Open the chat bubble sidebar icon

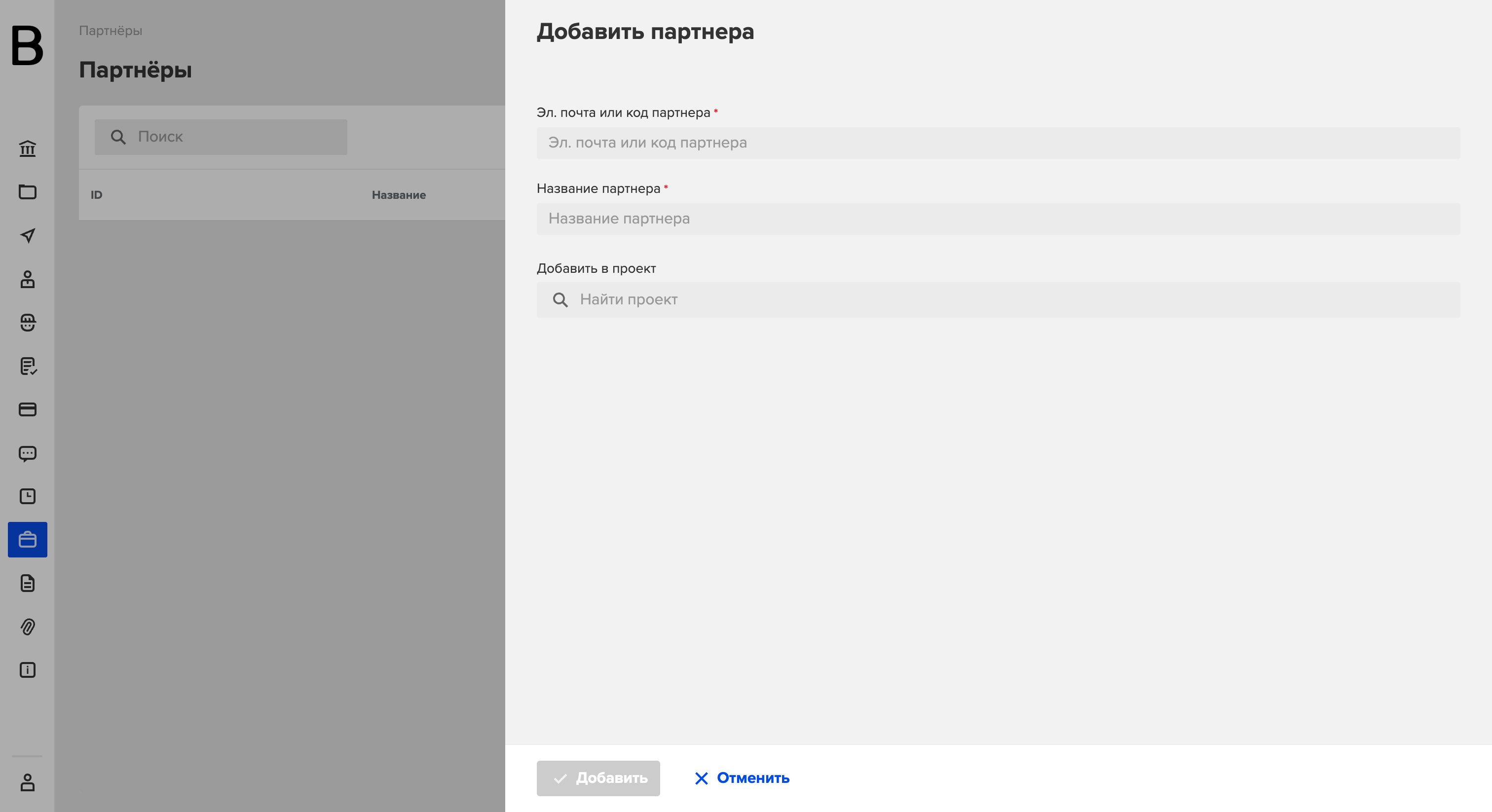pos(27,453)
